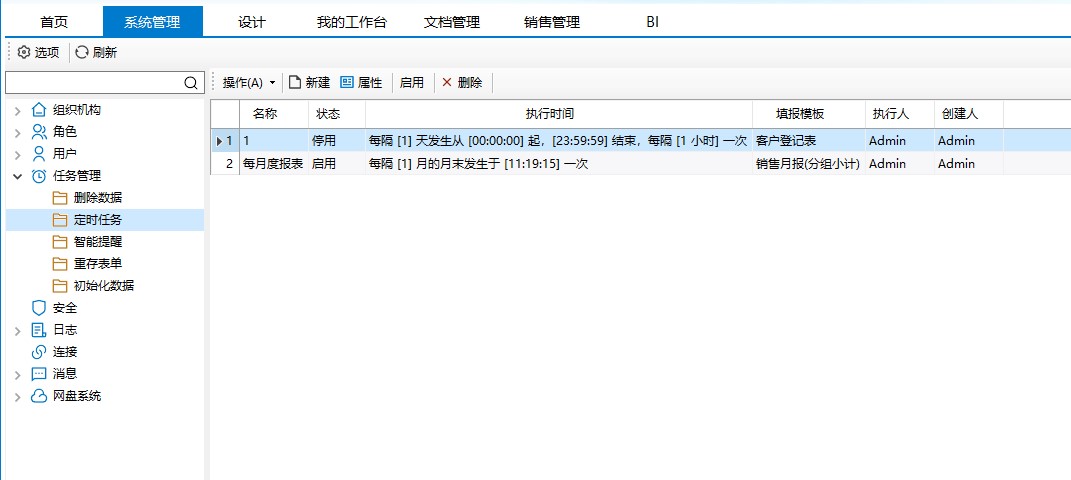Image resolution: width=1071 pixels, height=480 pixels.
Task: Open the 连接 link icon item
Action: coord(40,352)
